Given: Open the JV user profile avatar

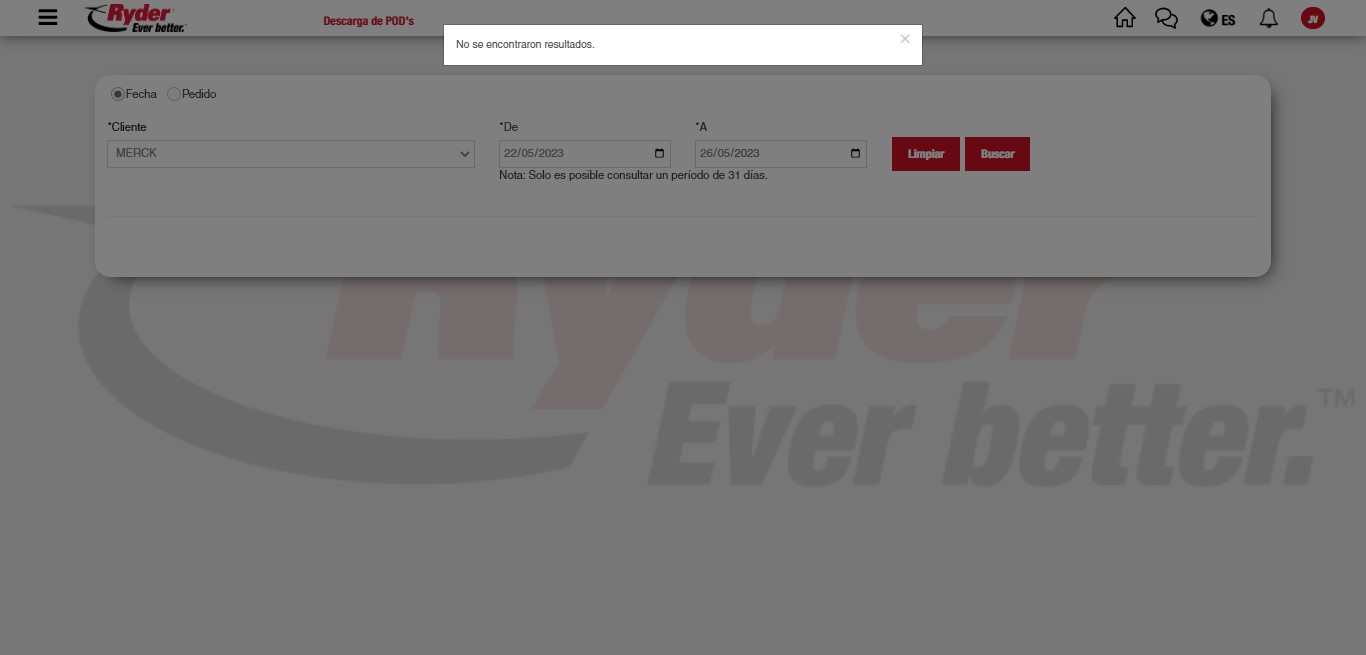Looking at the screenshot, I should (1312, 18).
